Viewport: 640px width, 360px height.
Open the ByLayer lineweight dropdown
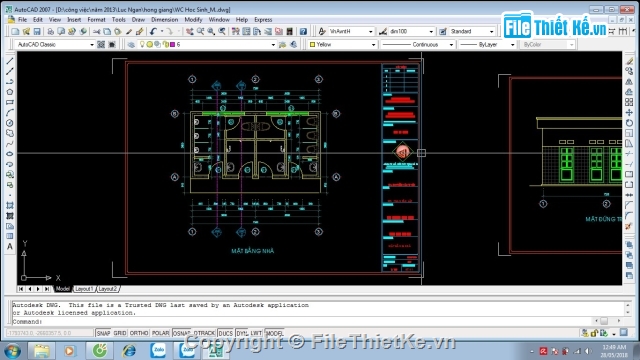[x=513, y=44]
